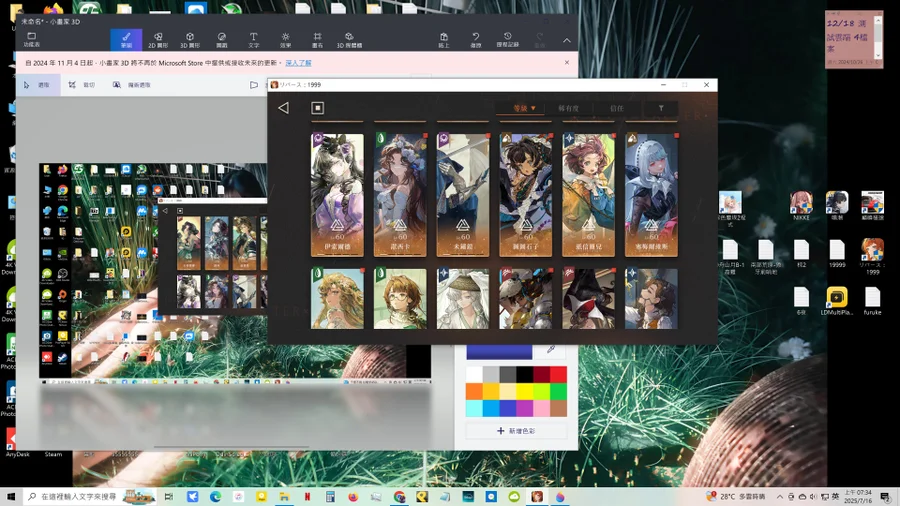Open the weather widget showing 28°C

pyautogui.click(x=736, y=496)
